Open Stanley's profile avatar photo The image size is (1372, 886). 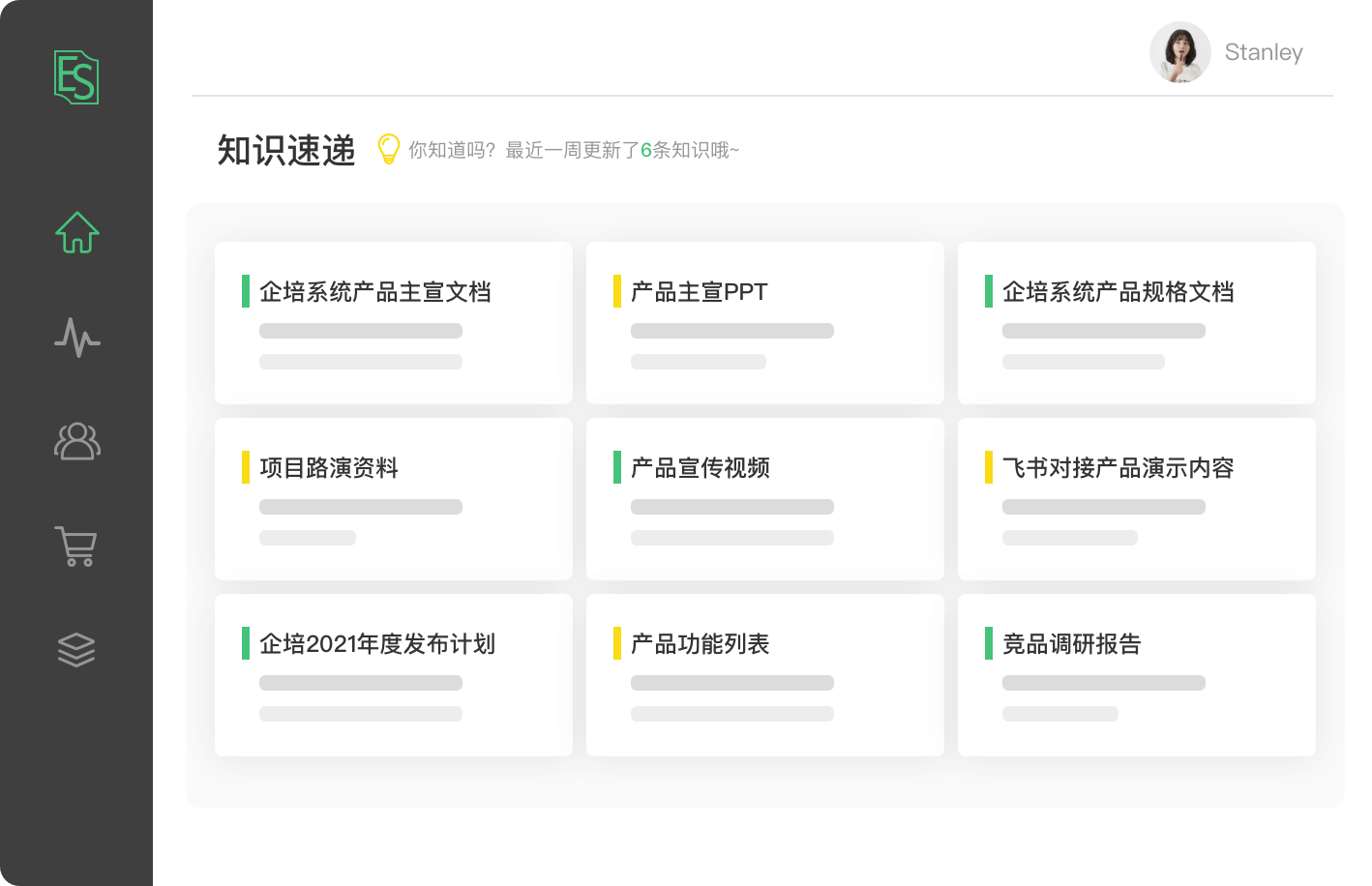[x=1179, y=53]
